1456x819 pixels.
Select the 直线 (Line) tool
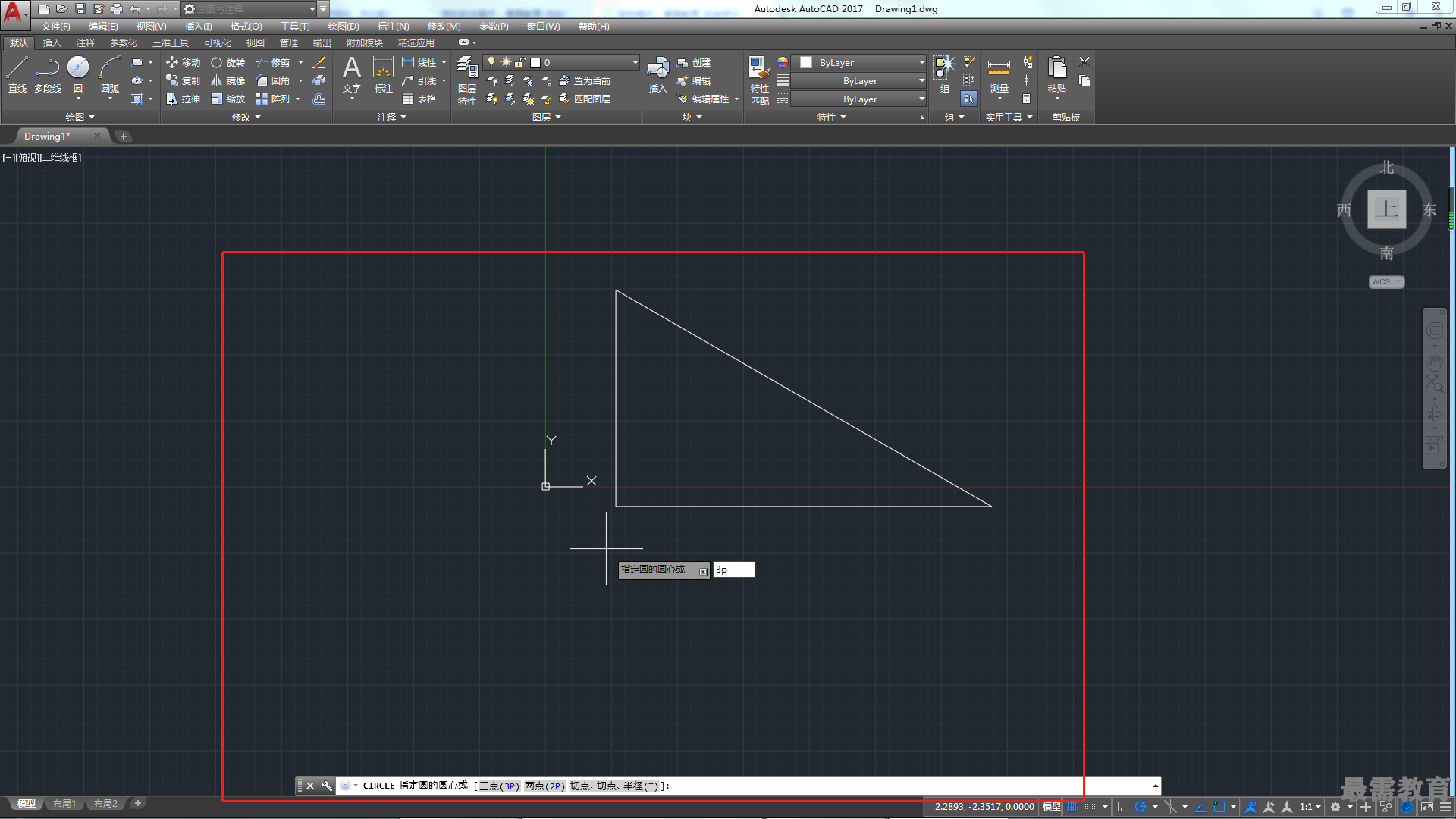[17, 74]
